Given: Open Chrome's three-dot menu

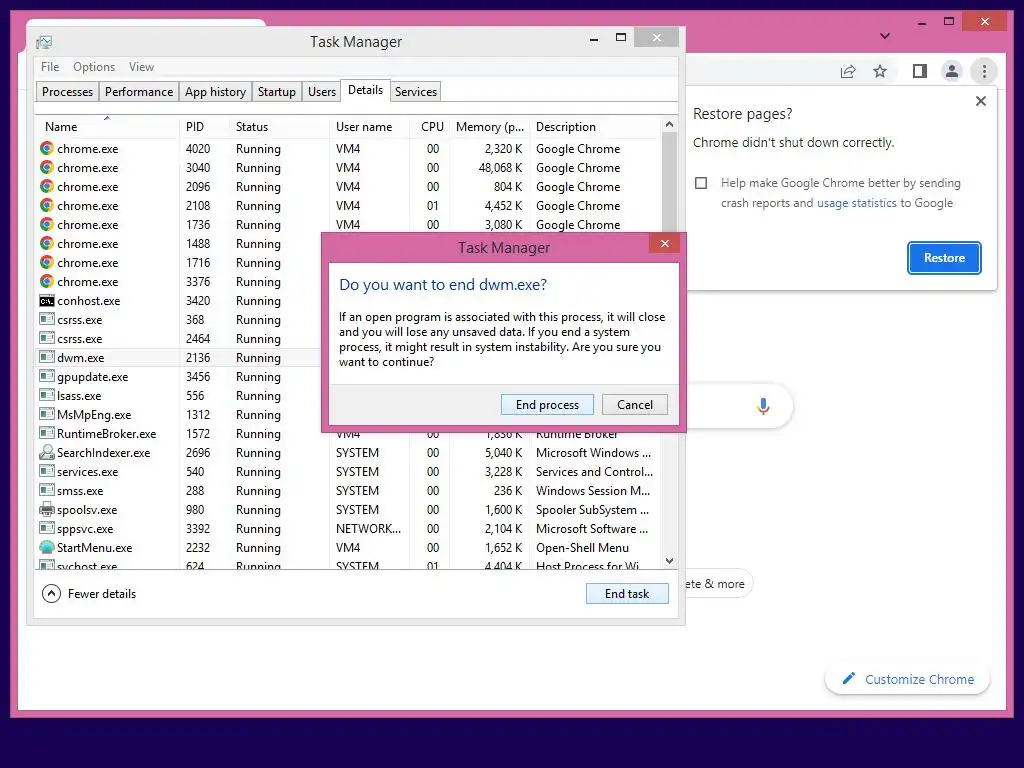Looking at the screenshot, I should 984,71.
